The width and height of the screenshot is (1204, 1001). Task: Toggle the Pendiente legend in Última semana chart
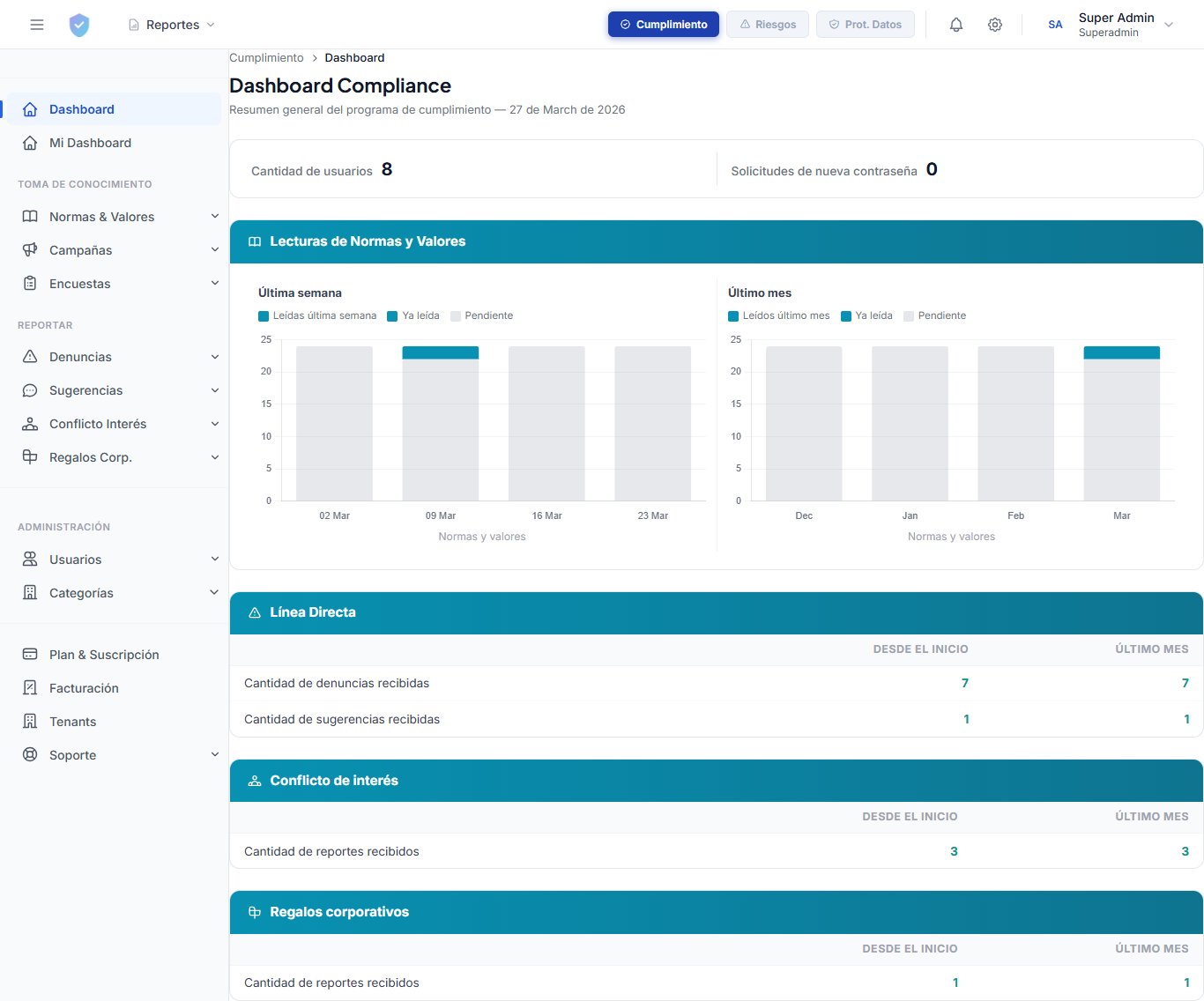tap(482, 315)
